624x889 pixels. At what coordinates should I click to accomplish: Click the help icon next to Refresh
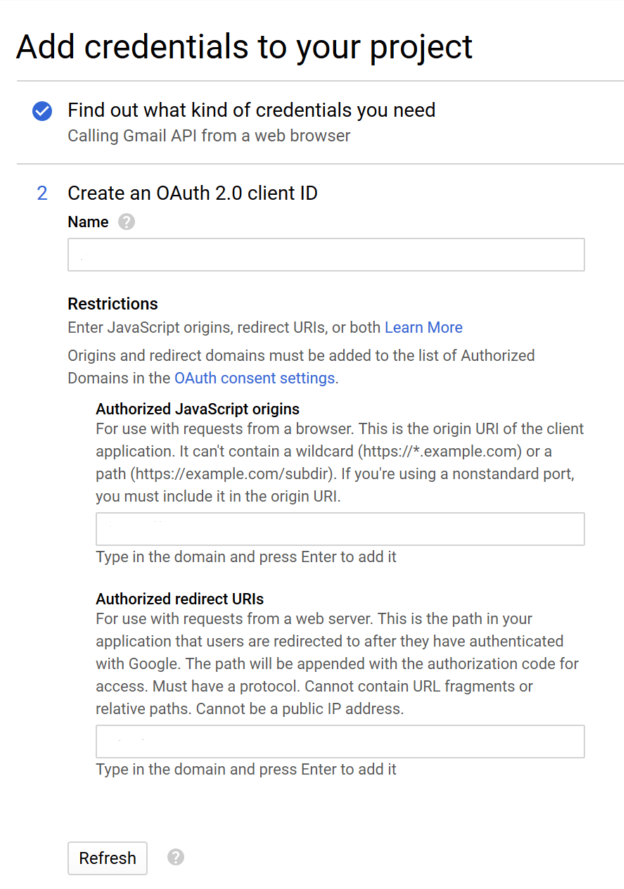[x=176, y=857]
